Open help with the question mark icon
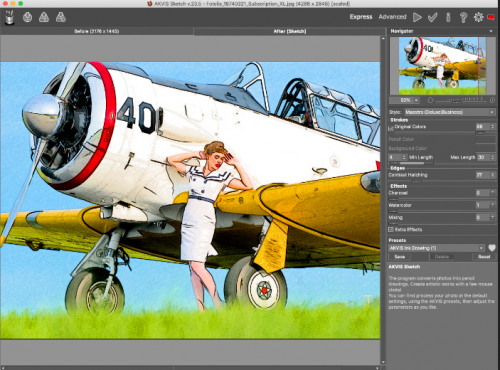The width and height of the screenshot is (500, 370). (x=463, y=17)
